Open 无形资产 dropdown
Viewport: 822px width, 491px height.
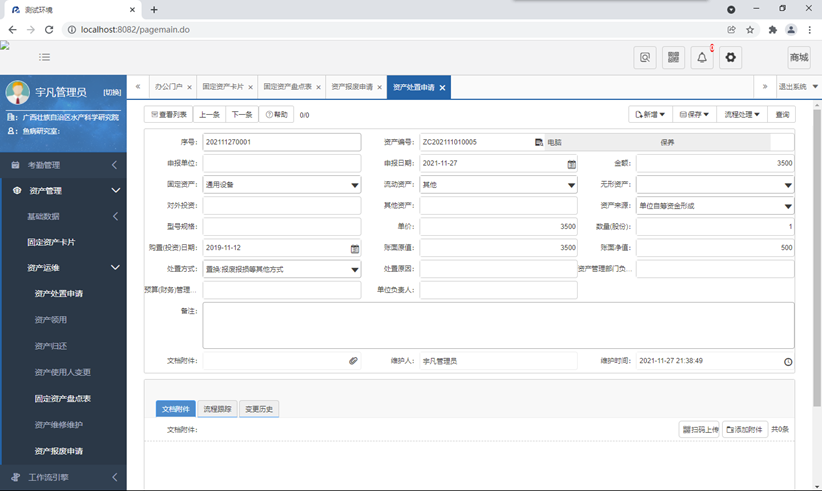pos(715,184)
